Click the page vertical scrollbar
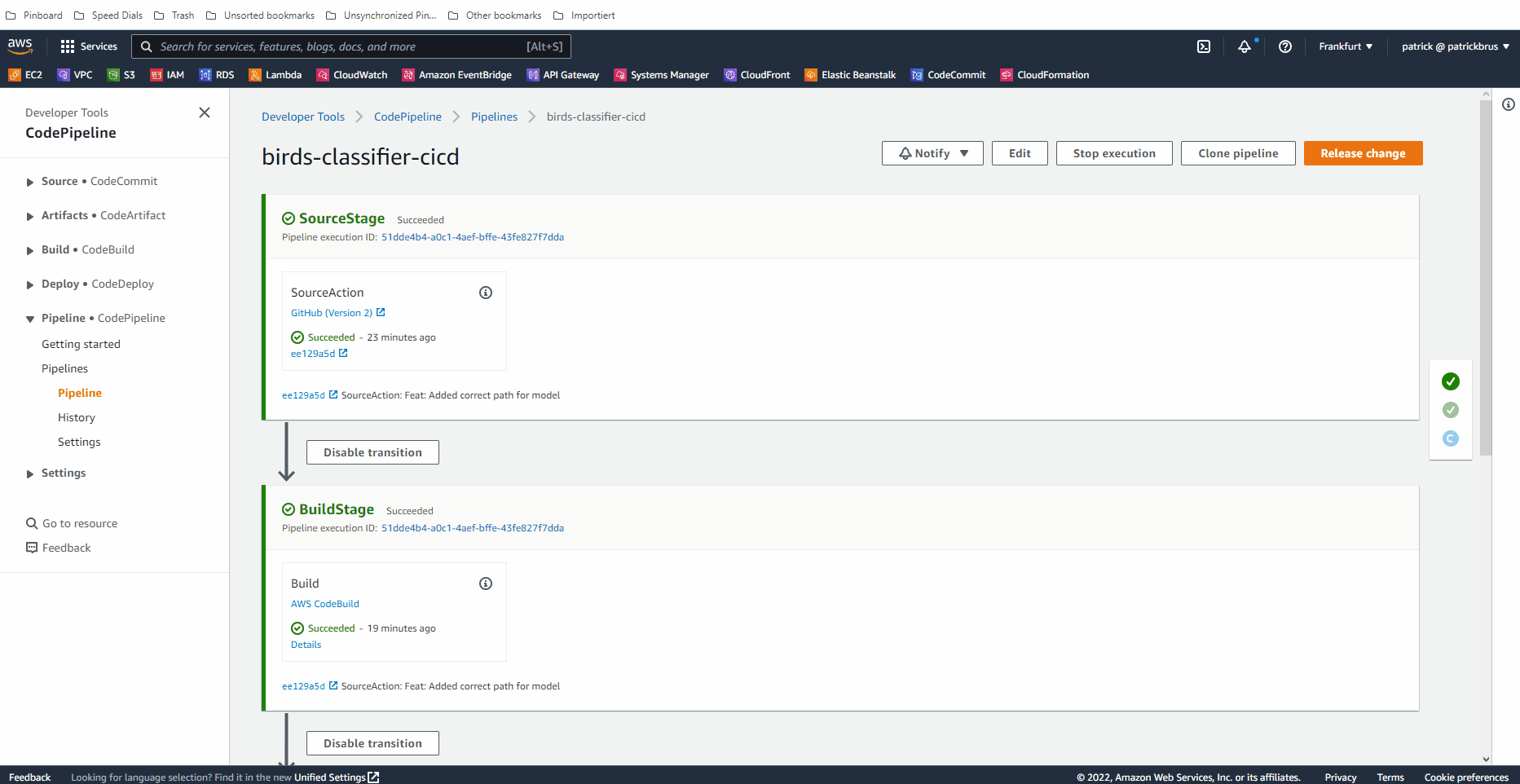This screenshot has height=784, width=1520. click(x=1486, y=277)
